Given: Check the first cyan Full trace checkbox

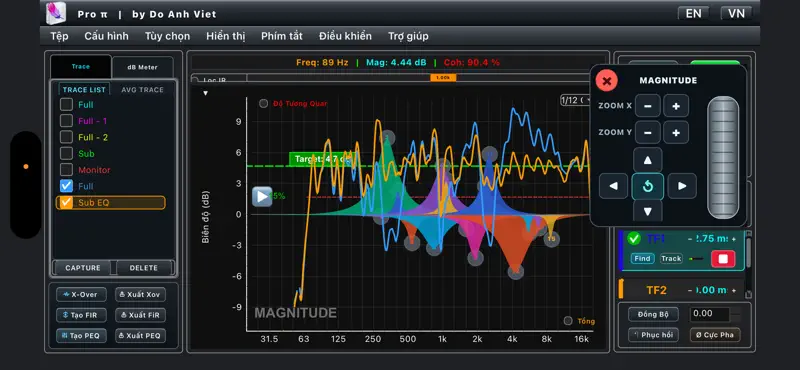Looking at the screenshot, I should tap(66, 105).
